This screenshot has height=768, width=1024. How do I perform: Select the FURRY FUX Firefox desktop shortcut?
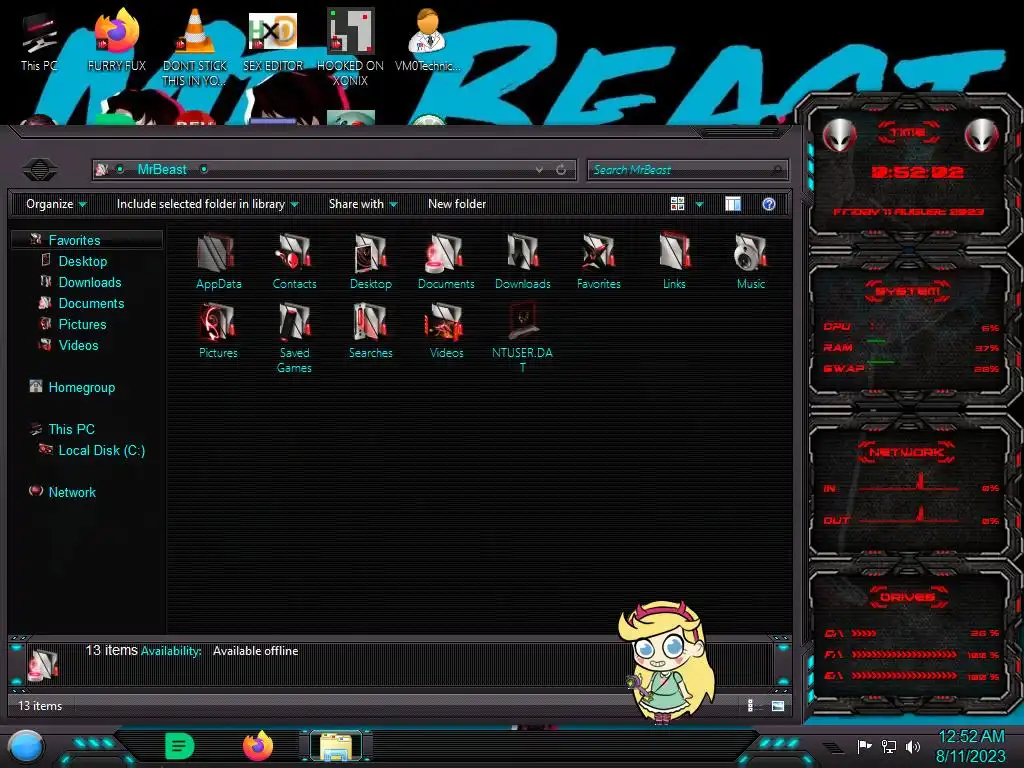coord(116,40)
